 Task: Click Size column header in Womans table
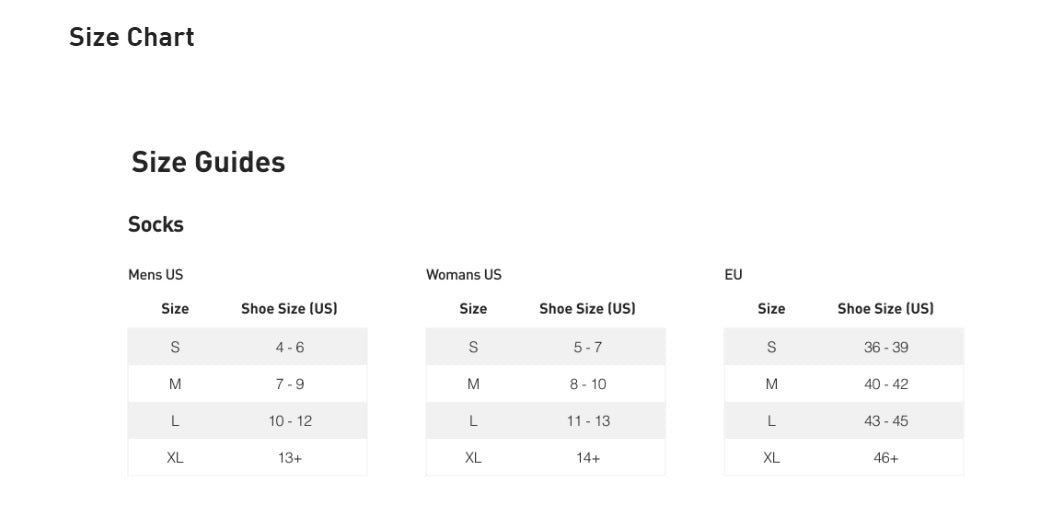(473, 309)
